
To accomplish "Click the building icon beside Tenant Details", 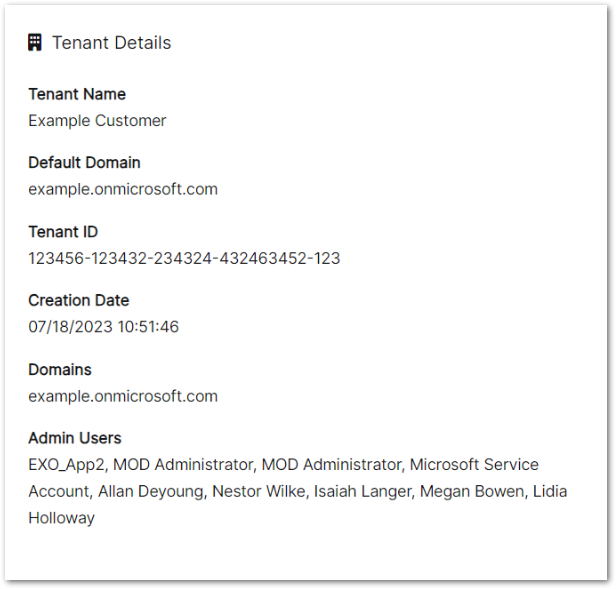I will pyautogui.click(x=35, y=43).
